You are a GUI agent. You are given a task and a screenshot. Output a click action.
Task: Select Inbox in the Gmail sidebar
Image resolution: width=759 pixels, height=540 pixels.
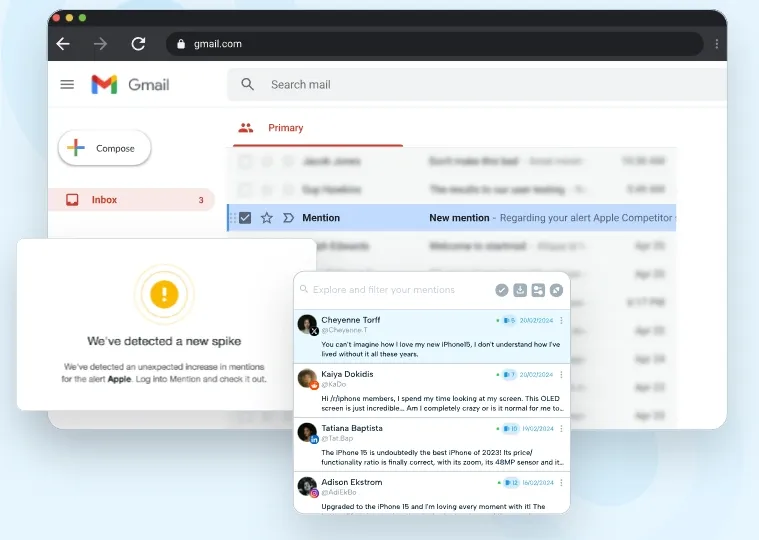pyautogui.click(x=104, y=200)
